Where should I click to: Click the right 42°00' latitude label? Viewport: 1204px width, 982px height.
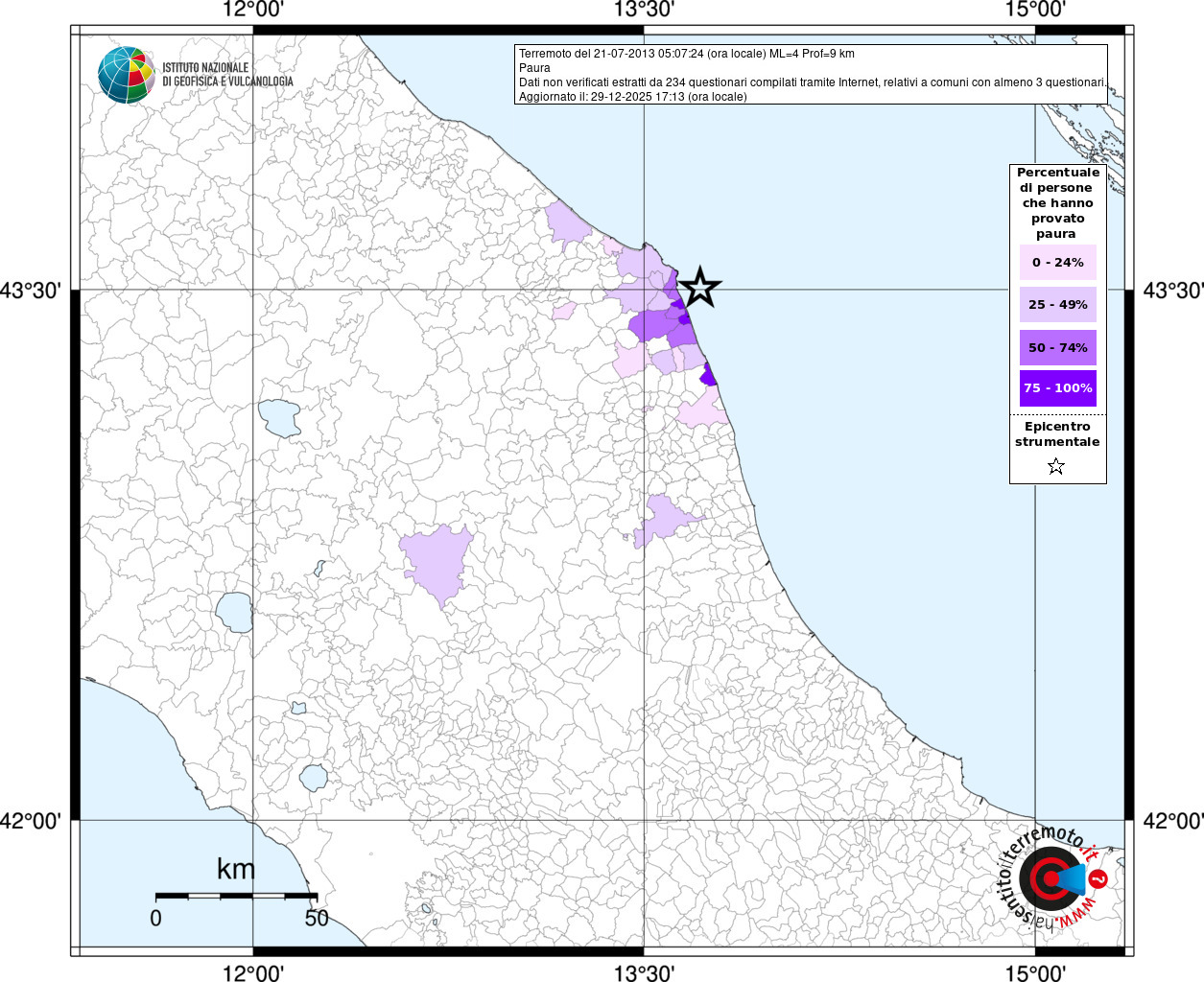pos(1171,821)
